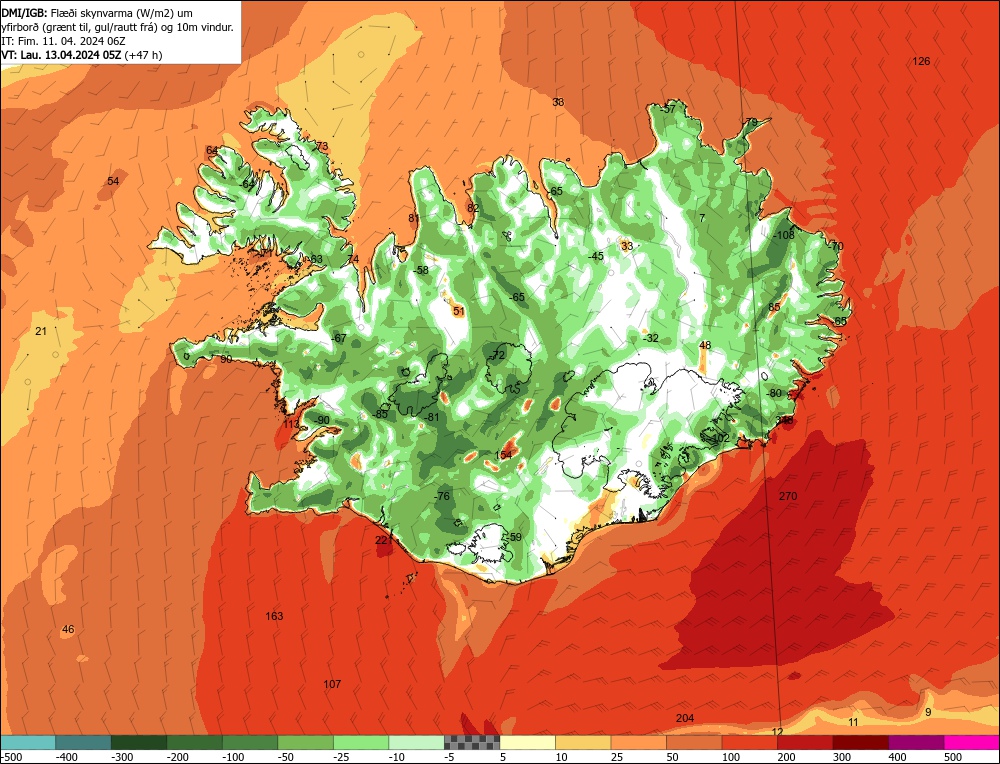Viewport: 1000px width, 764px height.
Task: Click the light green swatch between -25 and -10
Action: coord(360,742)
